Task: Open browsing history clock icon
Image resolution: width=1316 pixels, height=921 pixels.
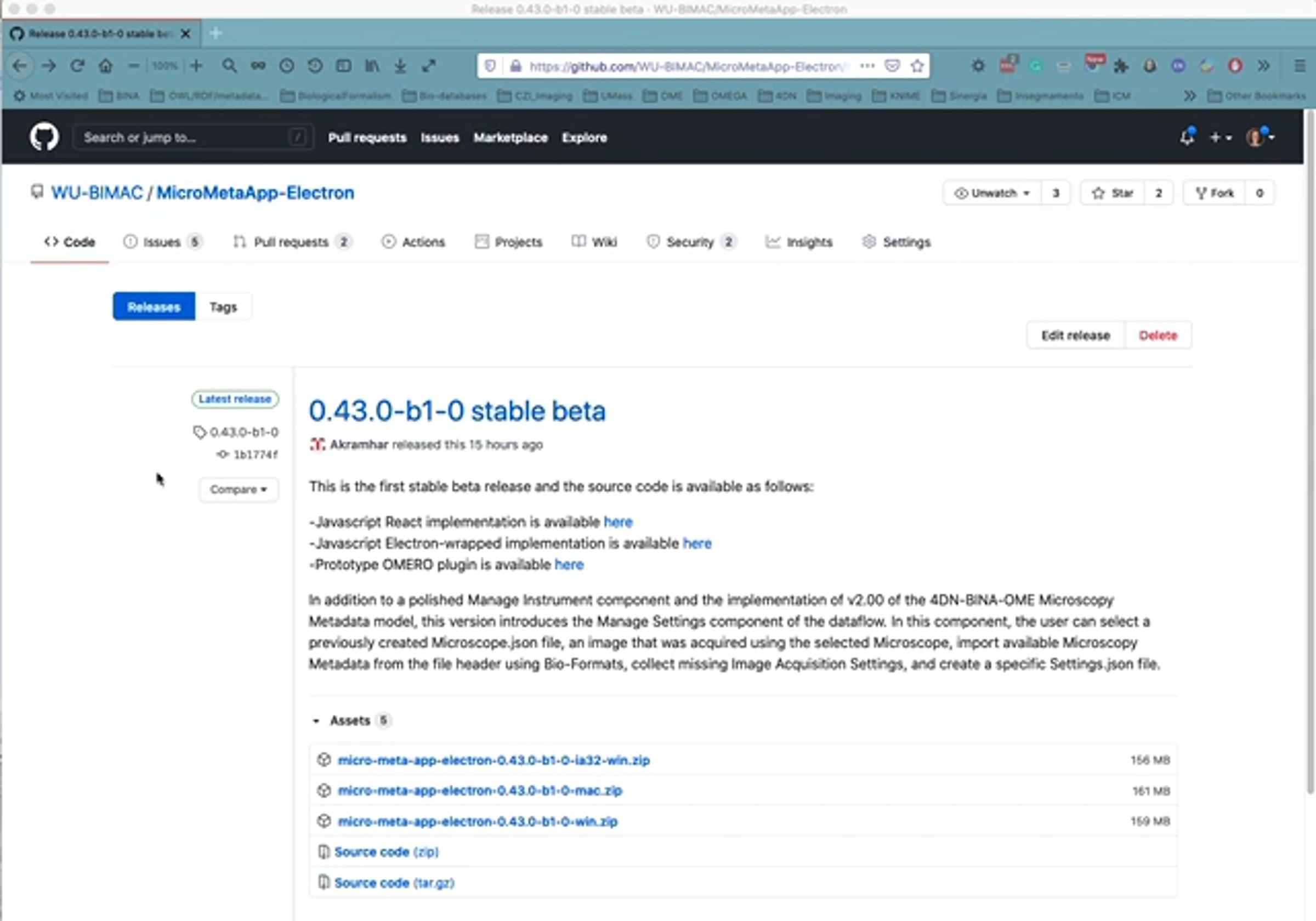Action: point(287,66)
